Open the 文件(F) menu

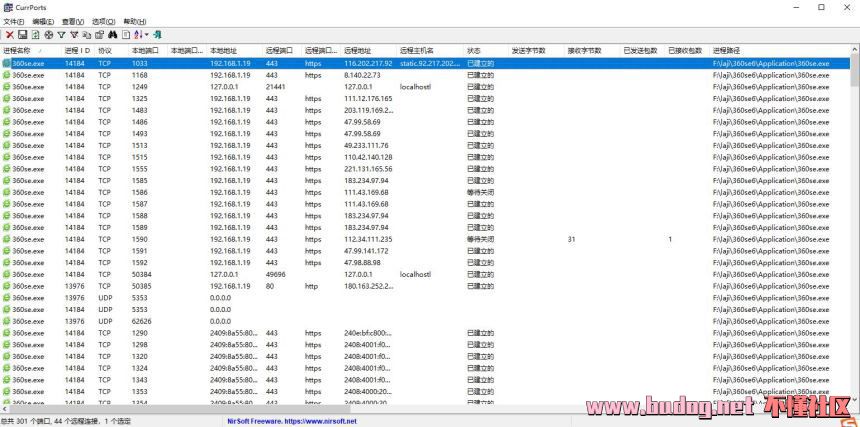(x=14, y=21)
